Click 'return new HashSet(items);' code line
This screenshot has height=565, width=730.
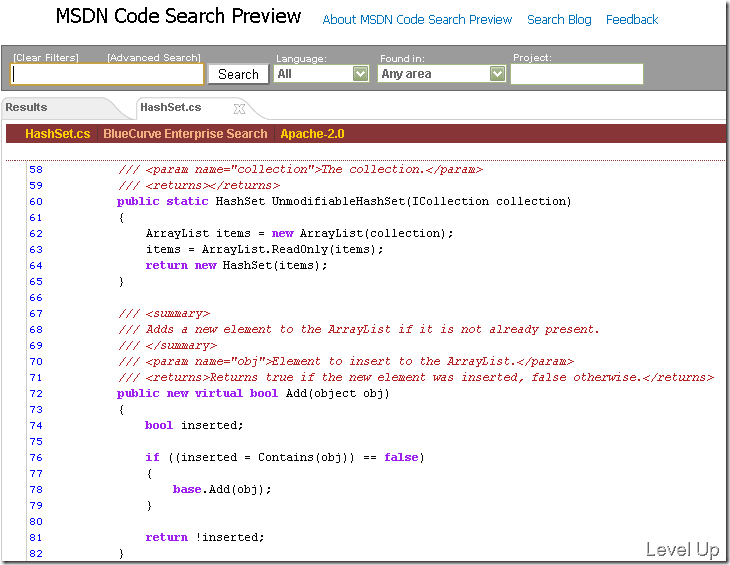237,265
